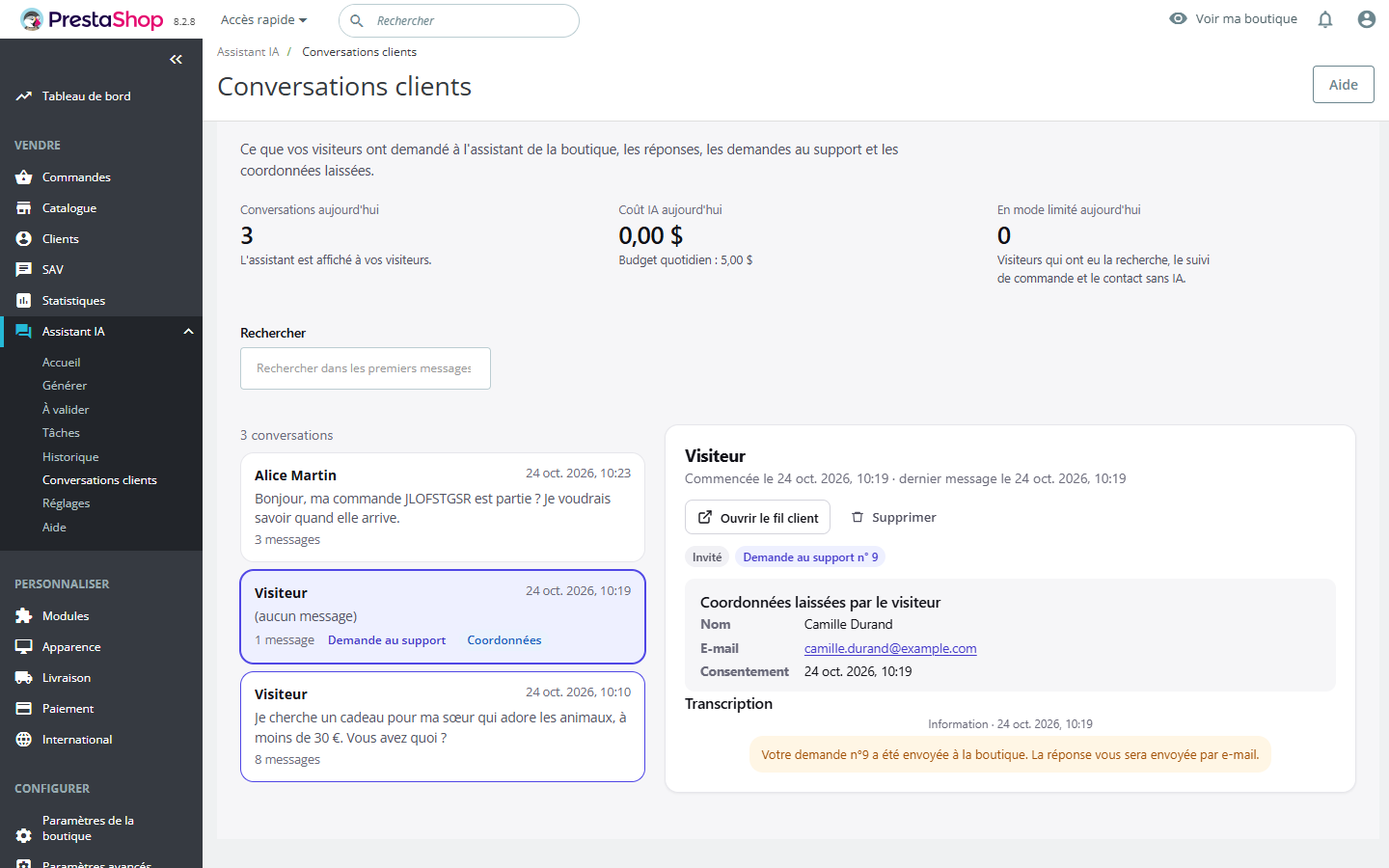Open notifications bell icon
The height and width of the screenshot is (868, 1389).
click(1325, 19)
